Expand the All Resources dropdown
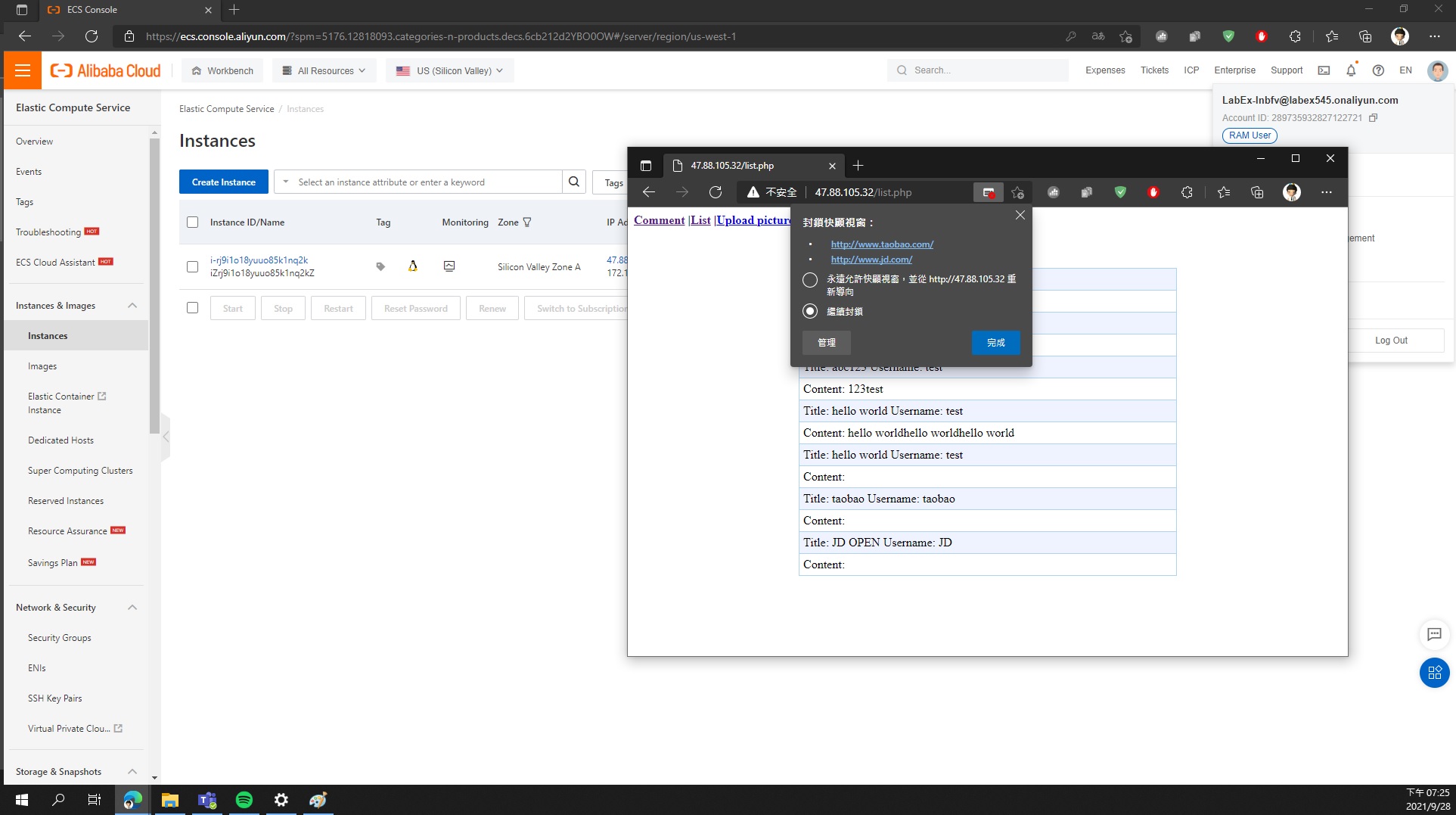Screen dimensions: 1456x815 [x=324, y=70]
